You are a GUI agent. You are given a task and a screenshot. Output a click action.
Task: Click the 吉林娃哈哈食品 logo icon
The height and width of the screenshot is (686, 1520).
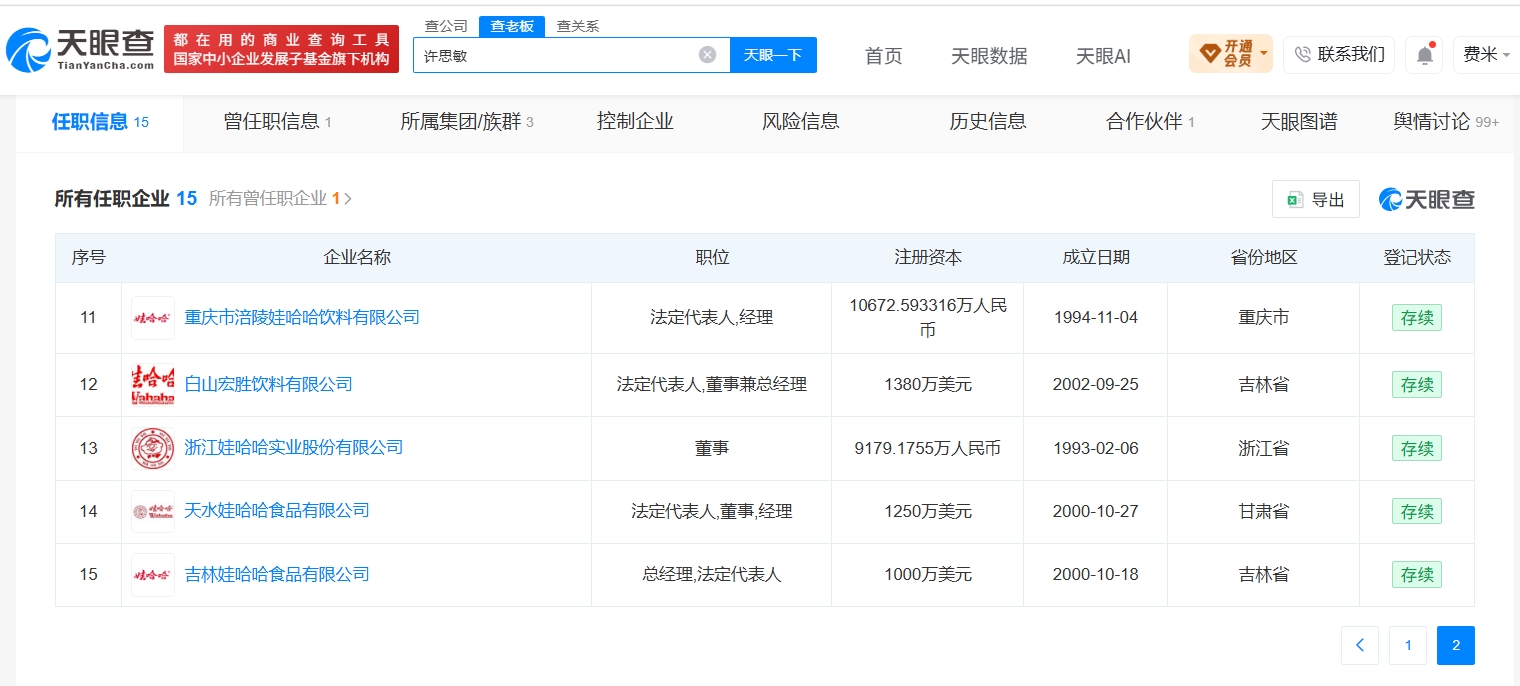(153, 575)
